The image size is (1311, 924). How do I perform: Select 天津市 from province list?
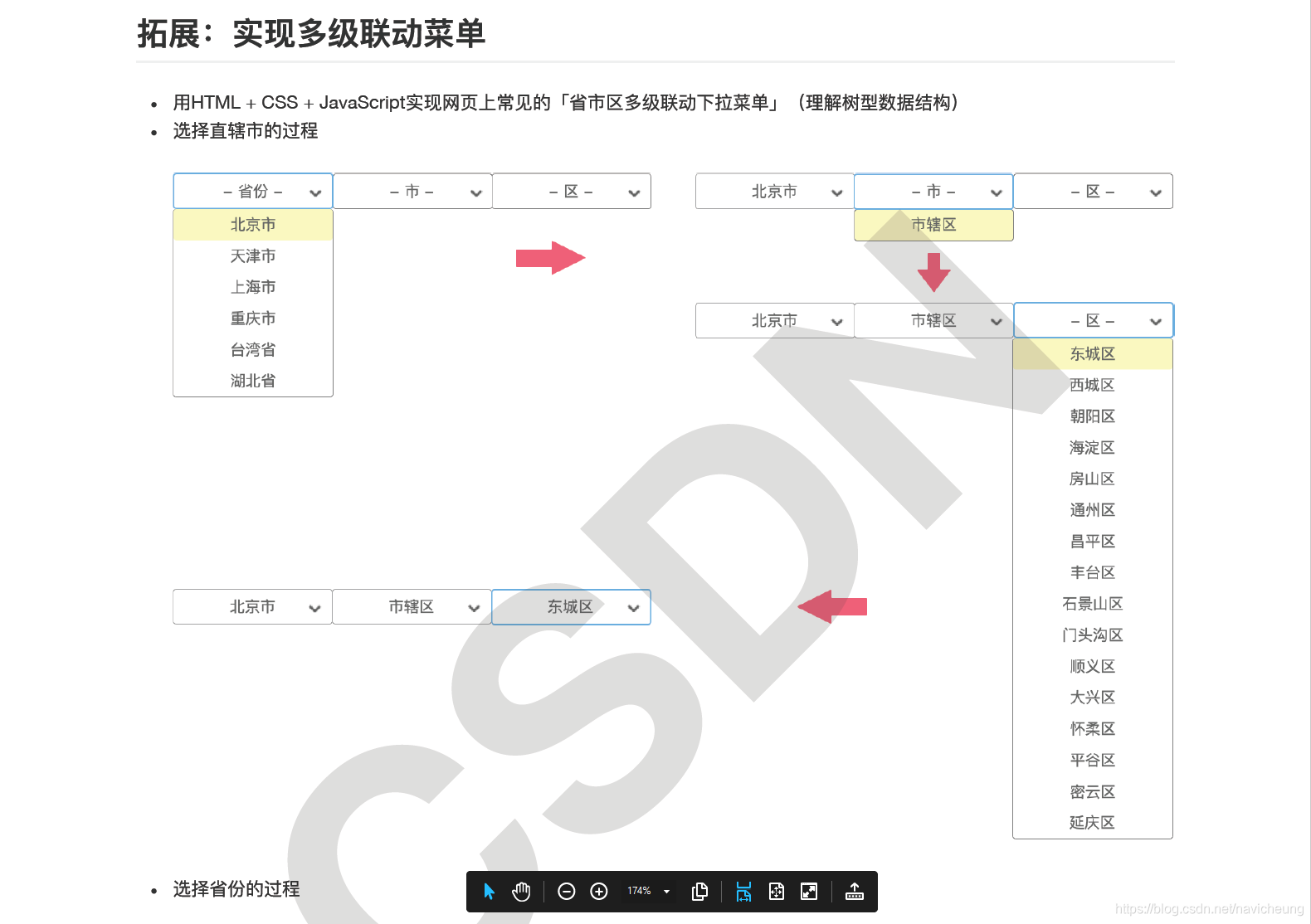253,256
